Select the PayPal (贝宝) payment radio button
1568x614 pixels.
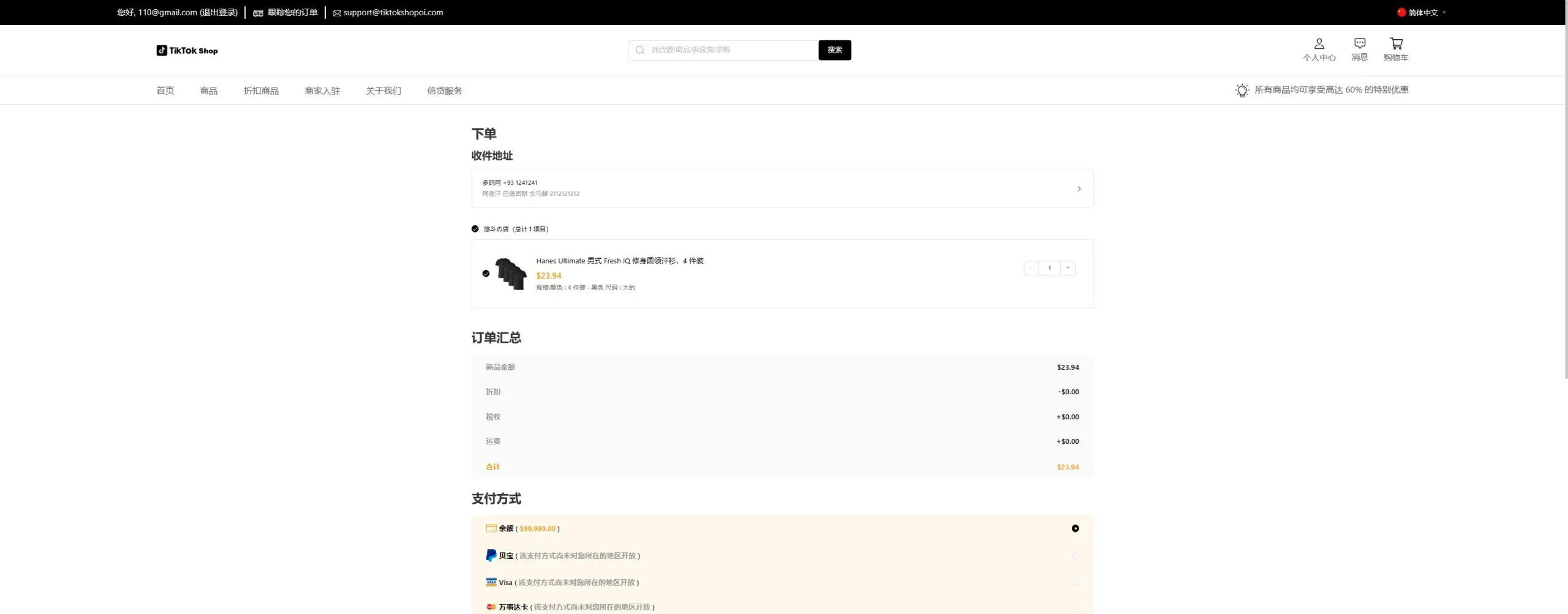[x=1075, y=555]
